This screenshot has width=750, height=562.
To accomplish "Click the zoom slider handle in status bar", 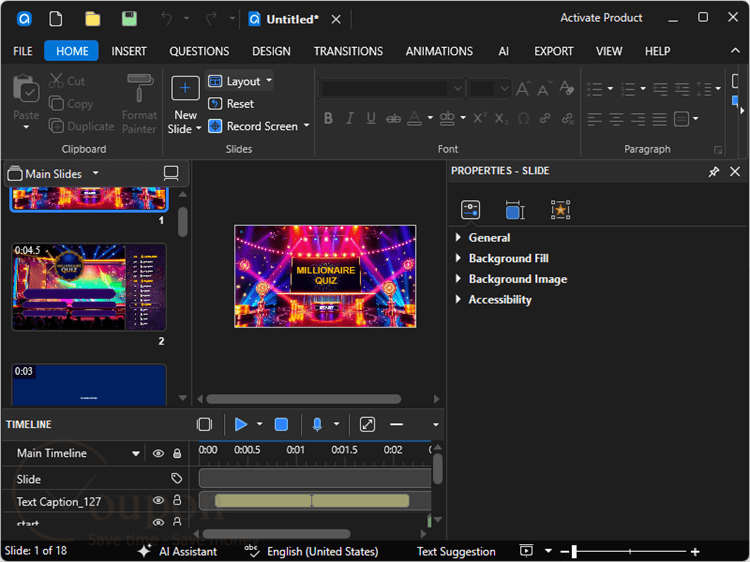I will tap(574, 551).
